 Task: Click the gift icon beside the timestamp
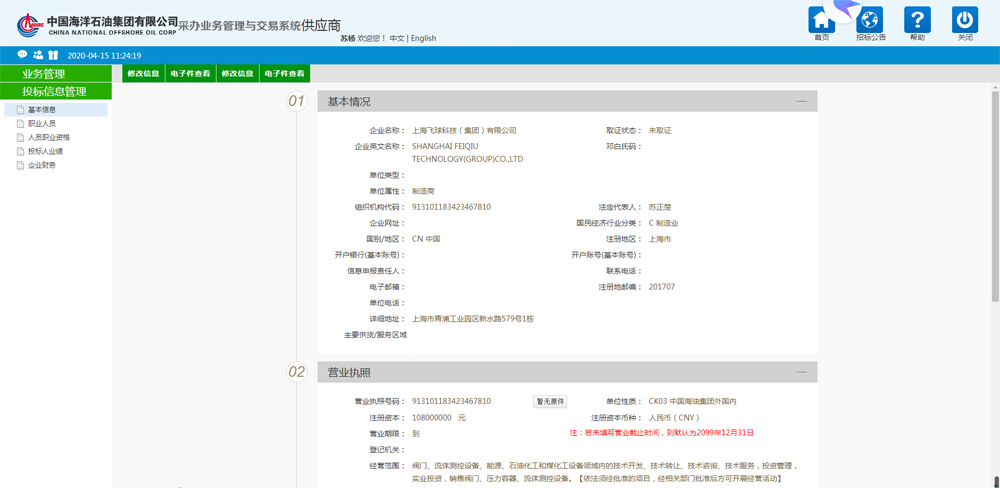53,55
